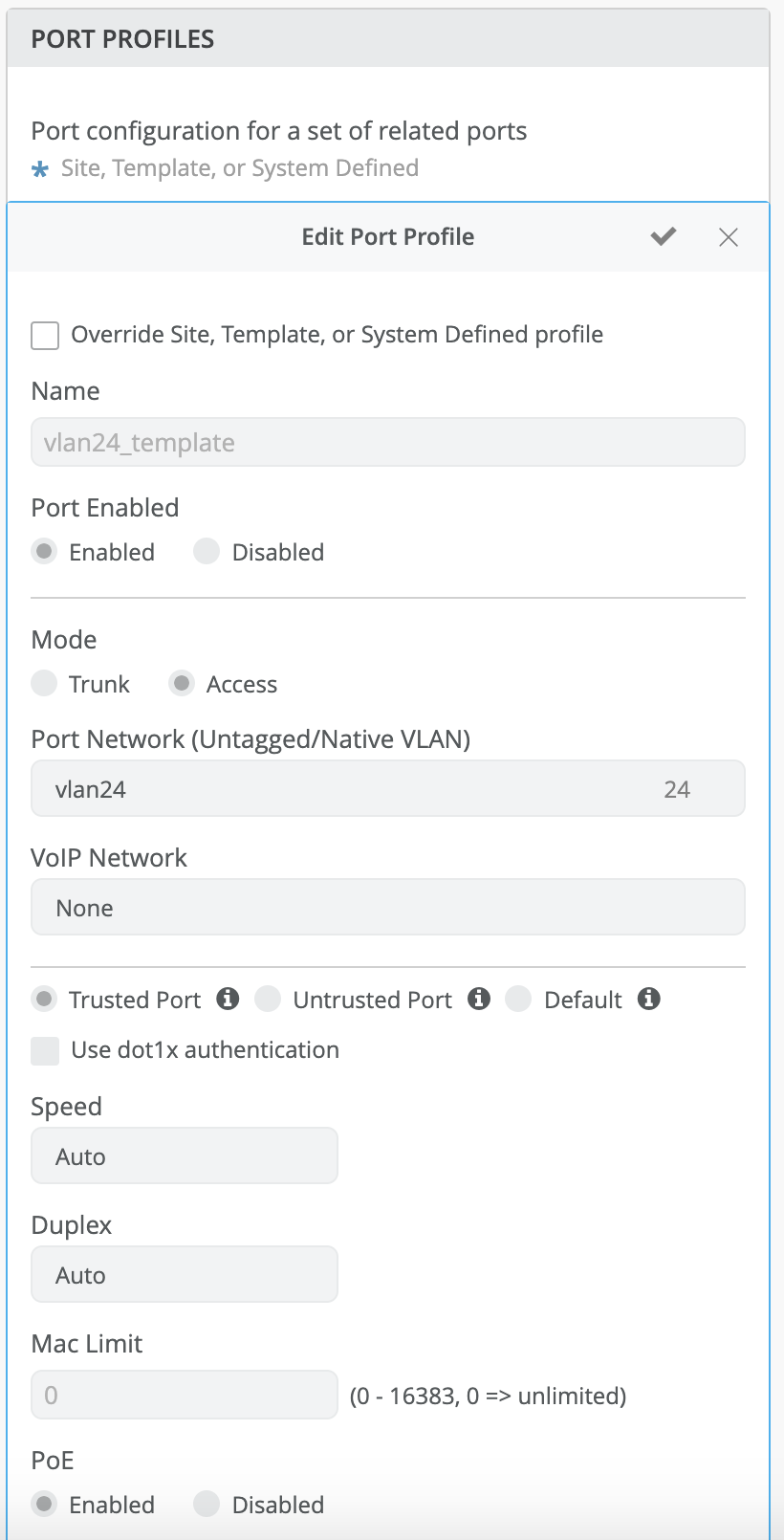Click the Name field vlan24_template

[387, 443]
